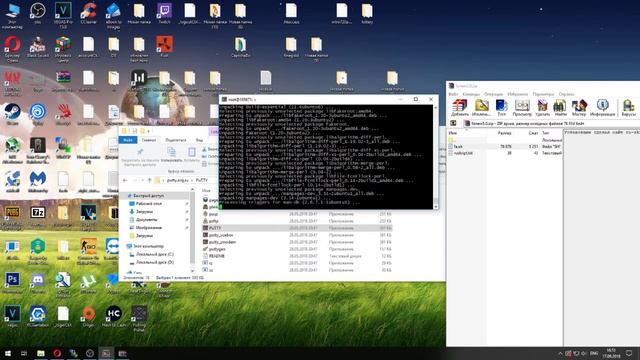Click the Opera icon in the taskbar
The width and height of the screenshot is (640, 360).
(57, 353)
